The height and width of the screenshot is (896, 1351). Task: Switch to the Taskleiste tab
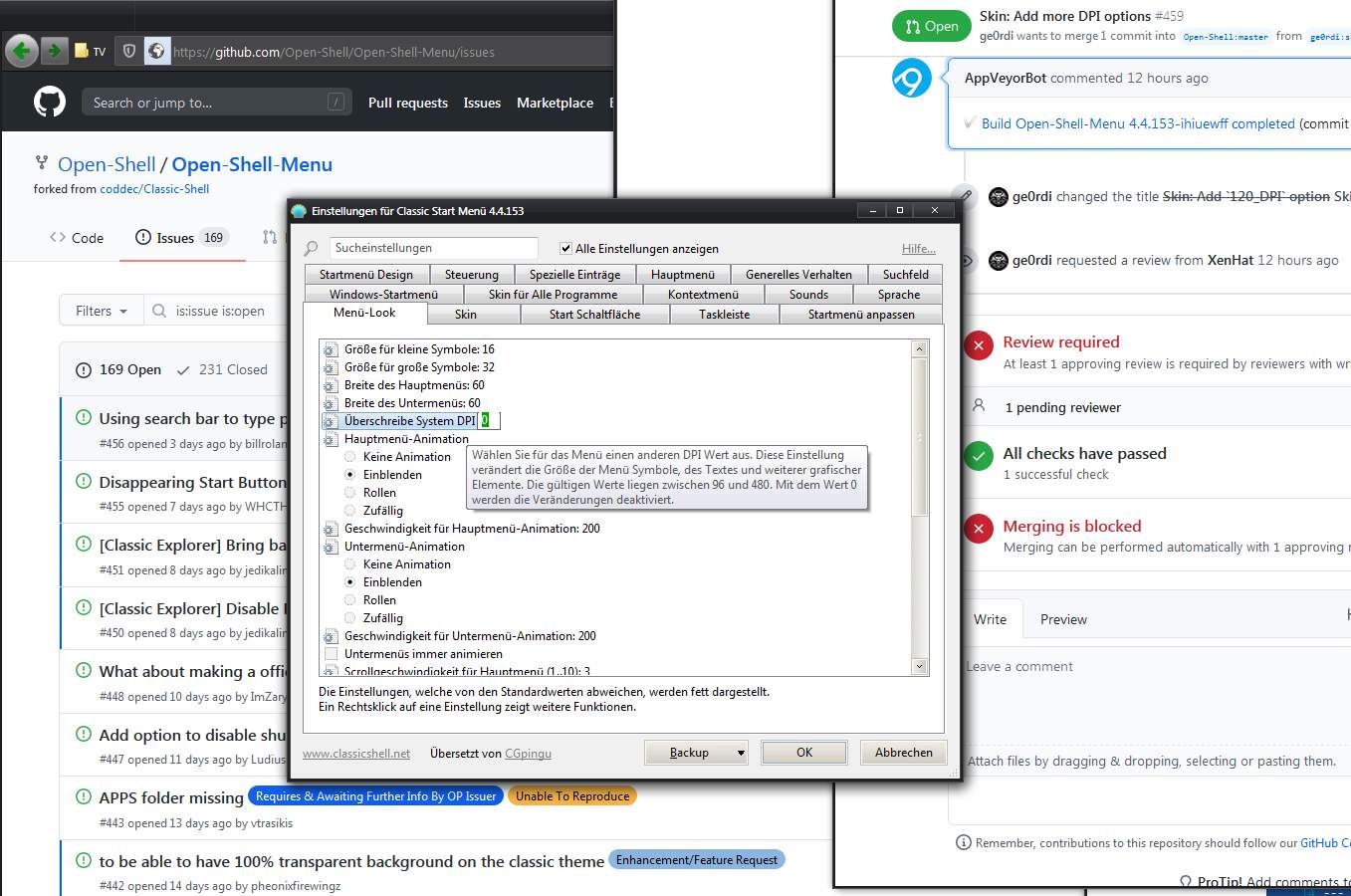(x=725, y=315)
